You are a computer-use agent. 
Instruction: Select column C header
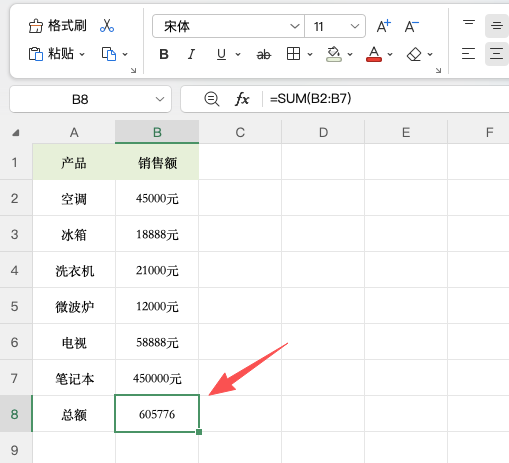[x=240, y=132]
